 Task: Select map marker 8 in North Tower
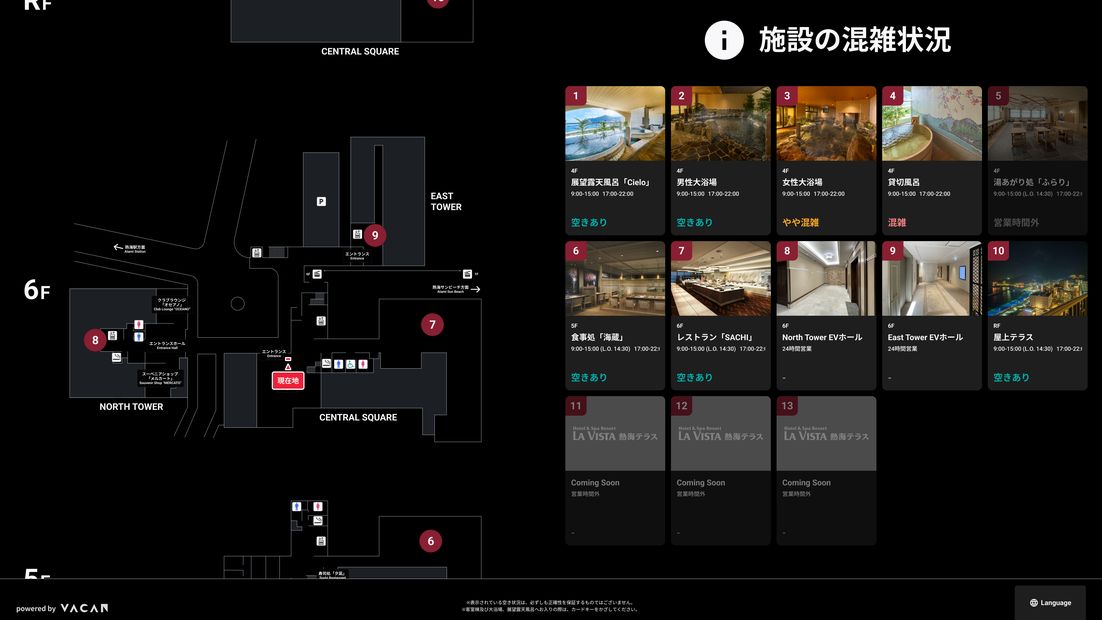point(95,340)
